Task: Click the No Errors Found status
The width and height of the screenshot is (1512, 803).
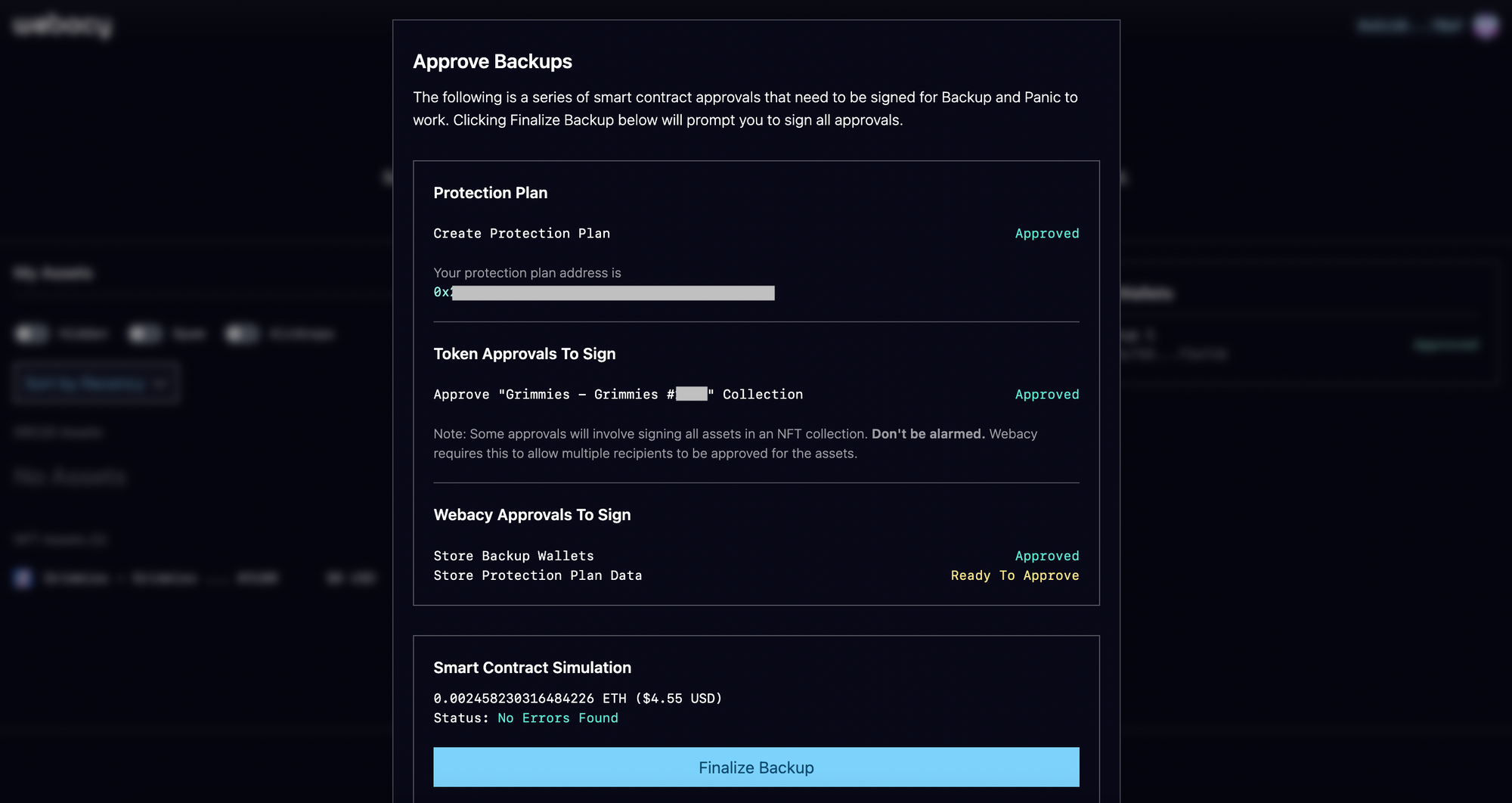Action: tap(558, 718)
